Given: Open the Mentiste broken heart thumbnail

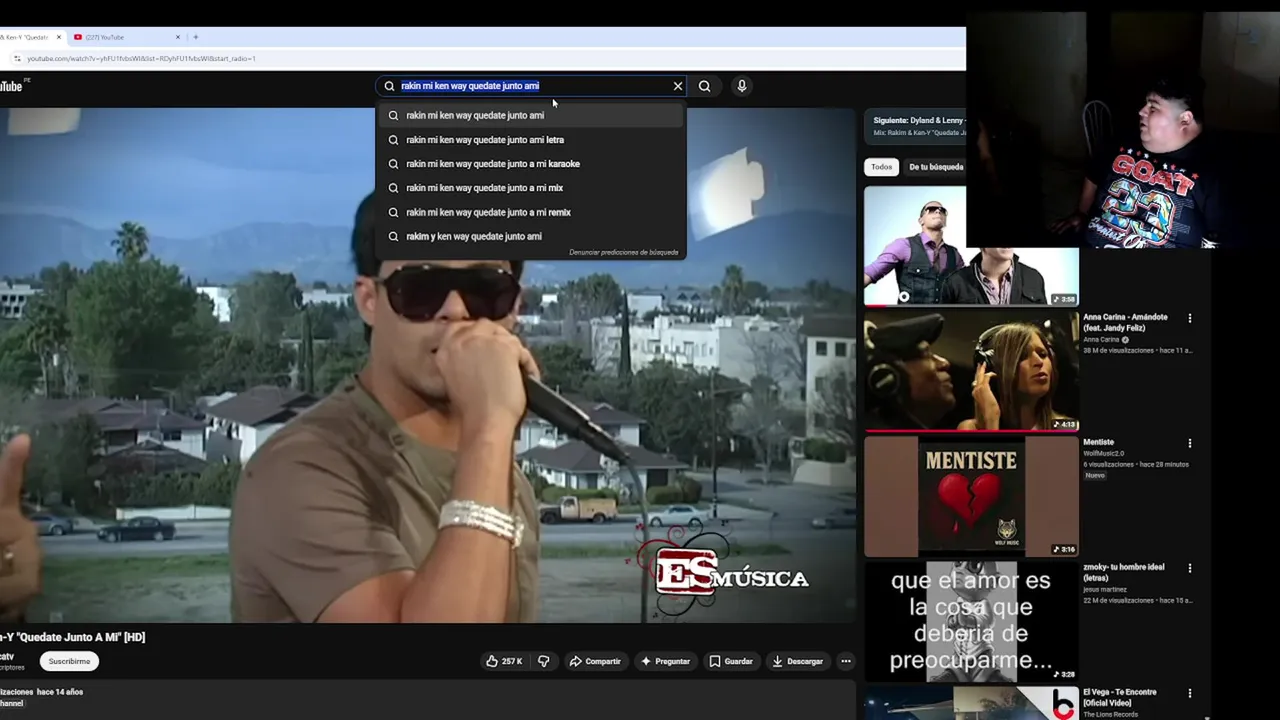Looking at the screenshot, I should [x=971, y=496].
